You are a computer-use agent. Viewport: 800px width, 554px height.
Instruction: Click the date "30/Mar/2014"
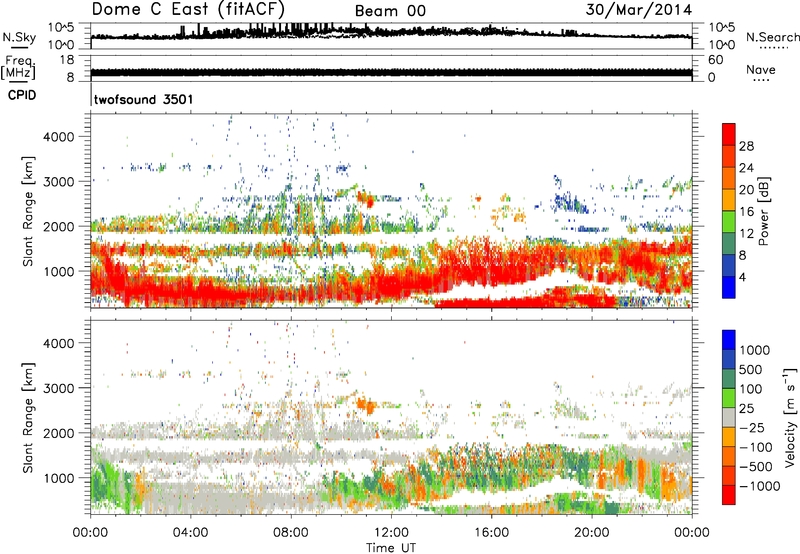[639, 10]
